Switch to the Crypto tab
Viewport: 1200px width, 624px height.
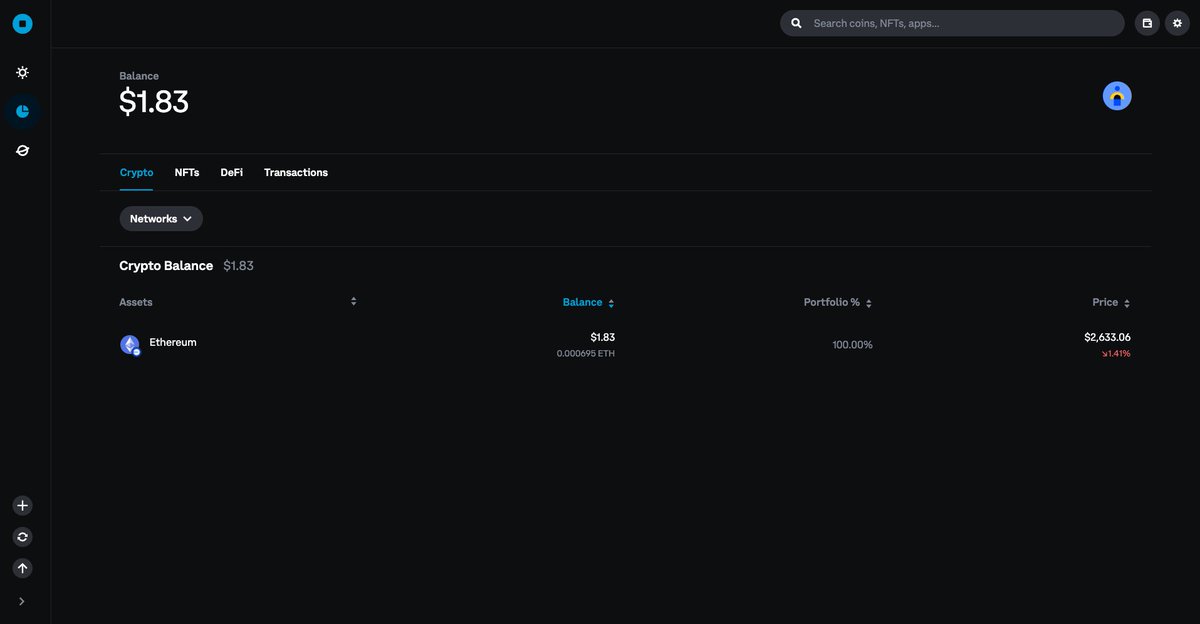[x=136, y=172]
